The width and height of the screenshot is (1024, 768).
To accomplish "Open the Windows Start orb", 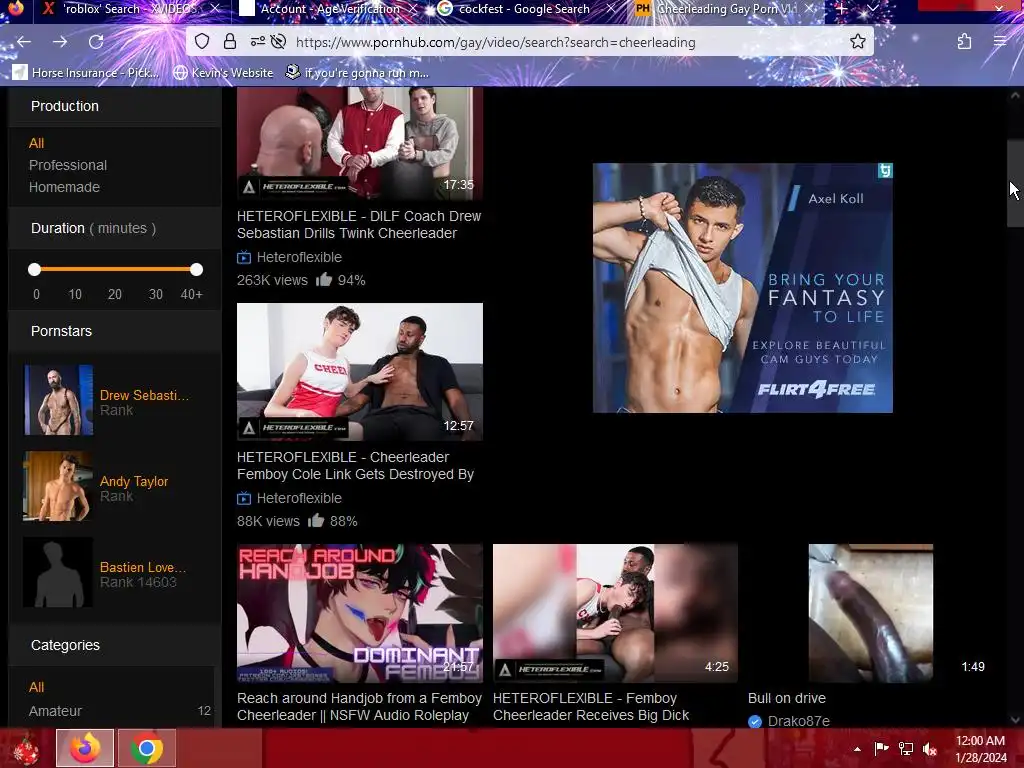I will [x=25, y=748].
